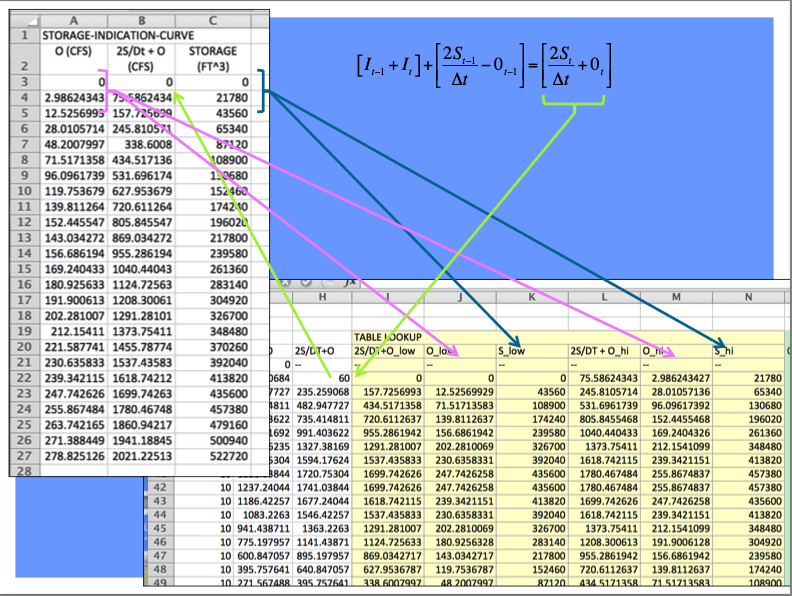Click cell containing 1237.24044 in row 42

(x=263, y=488)
